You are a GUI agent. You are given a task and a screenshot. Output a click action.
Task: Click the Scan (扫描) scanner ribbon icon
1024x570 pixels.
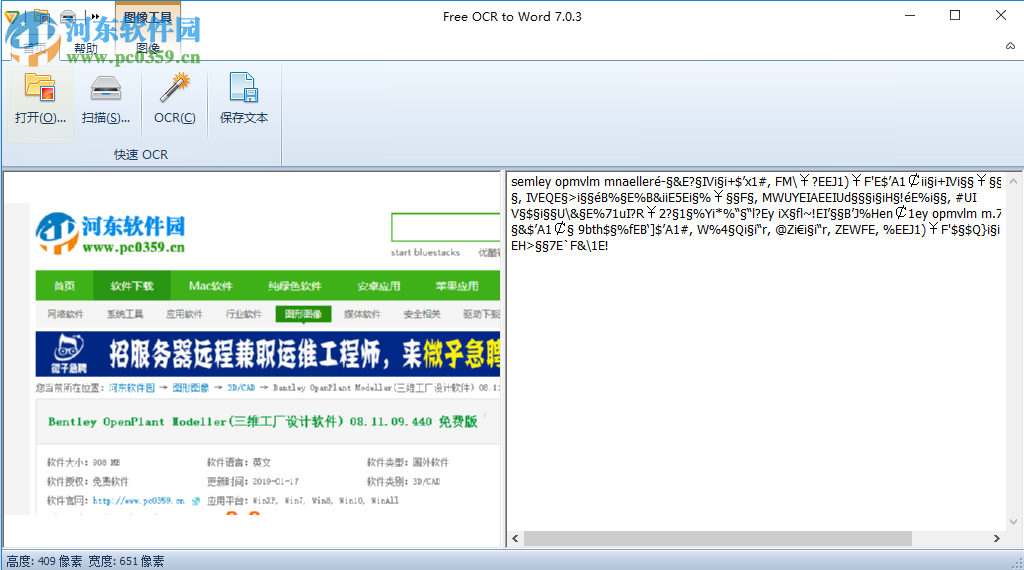(106, 87)
